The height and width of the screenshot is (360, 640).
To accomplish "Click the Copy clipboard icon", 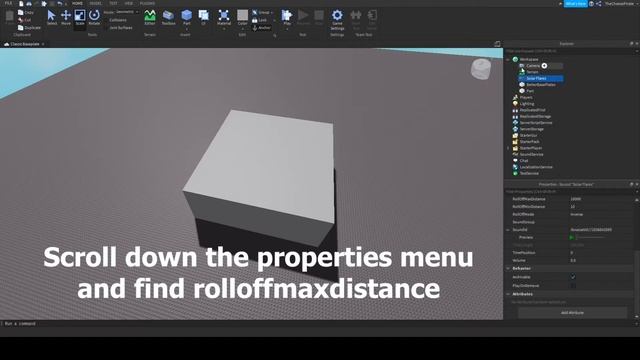I will coord(21,13).
